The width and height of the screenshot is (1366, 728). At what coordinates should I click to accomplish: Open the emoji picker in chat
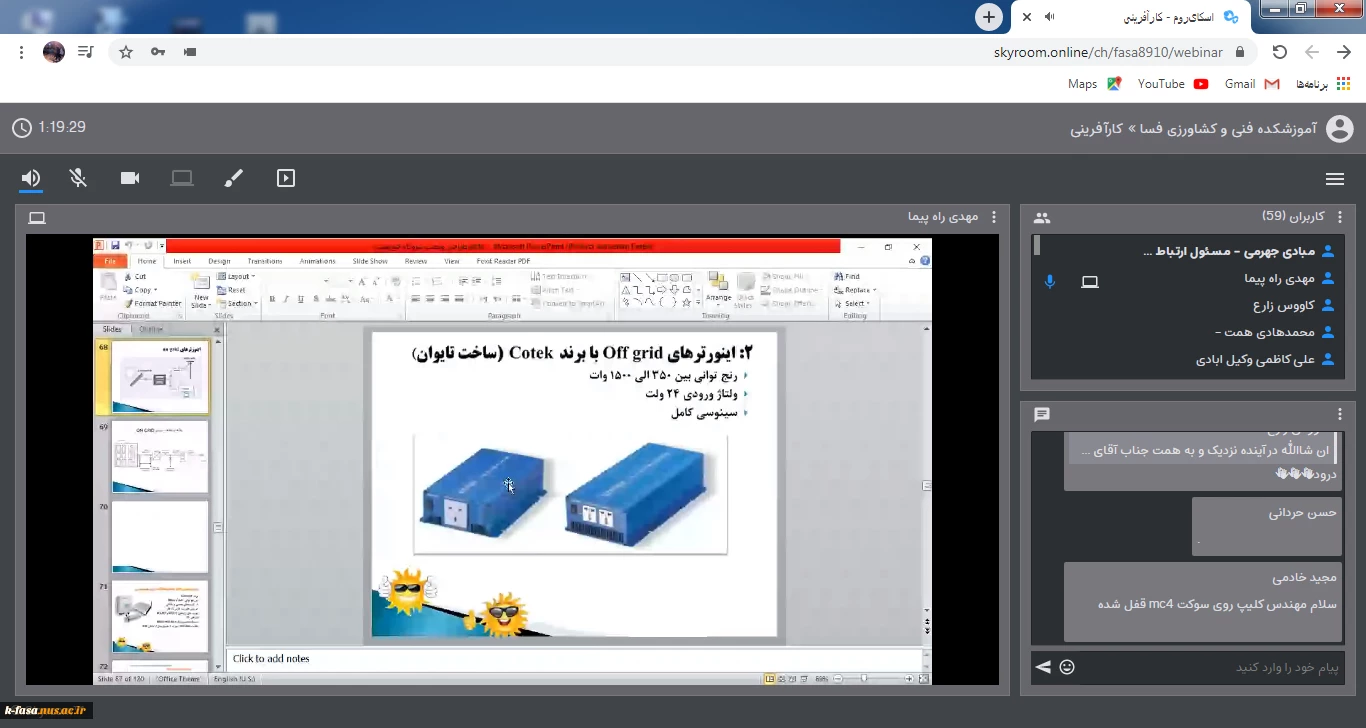(1067, 667)
